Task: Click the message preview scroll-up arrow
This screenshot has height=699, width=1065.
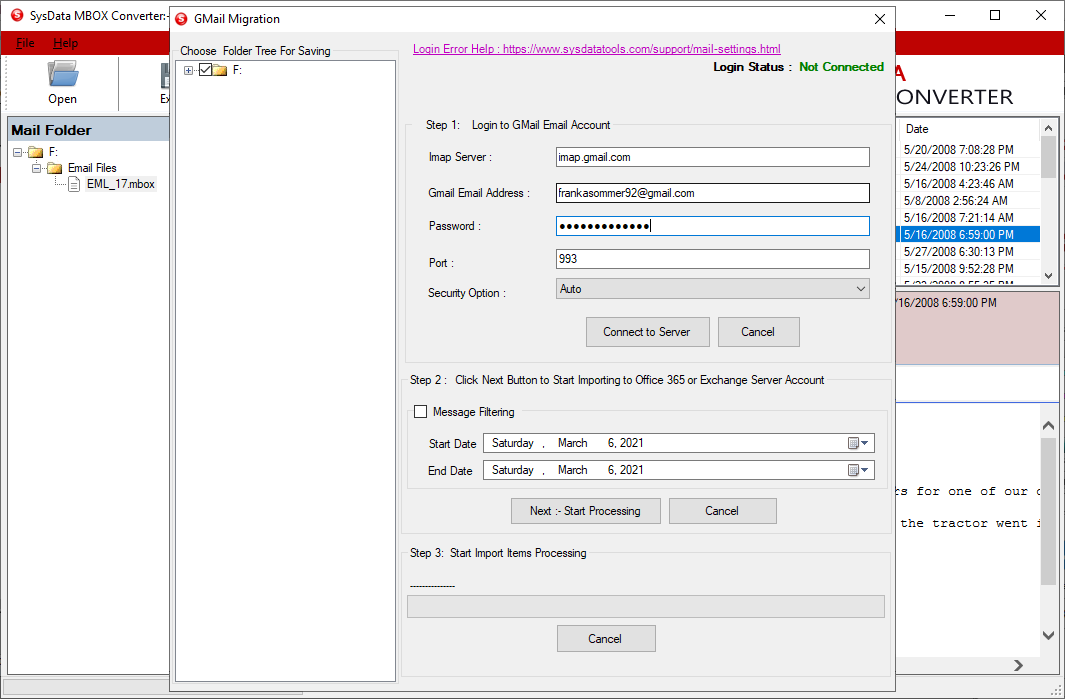Action: pos(1048,426)
